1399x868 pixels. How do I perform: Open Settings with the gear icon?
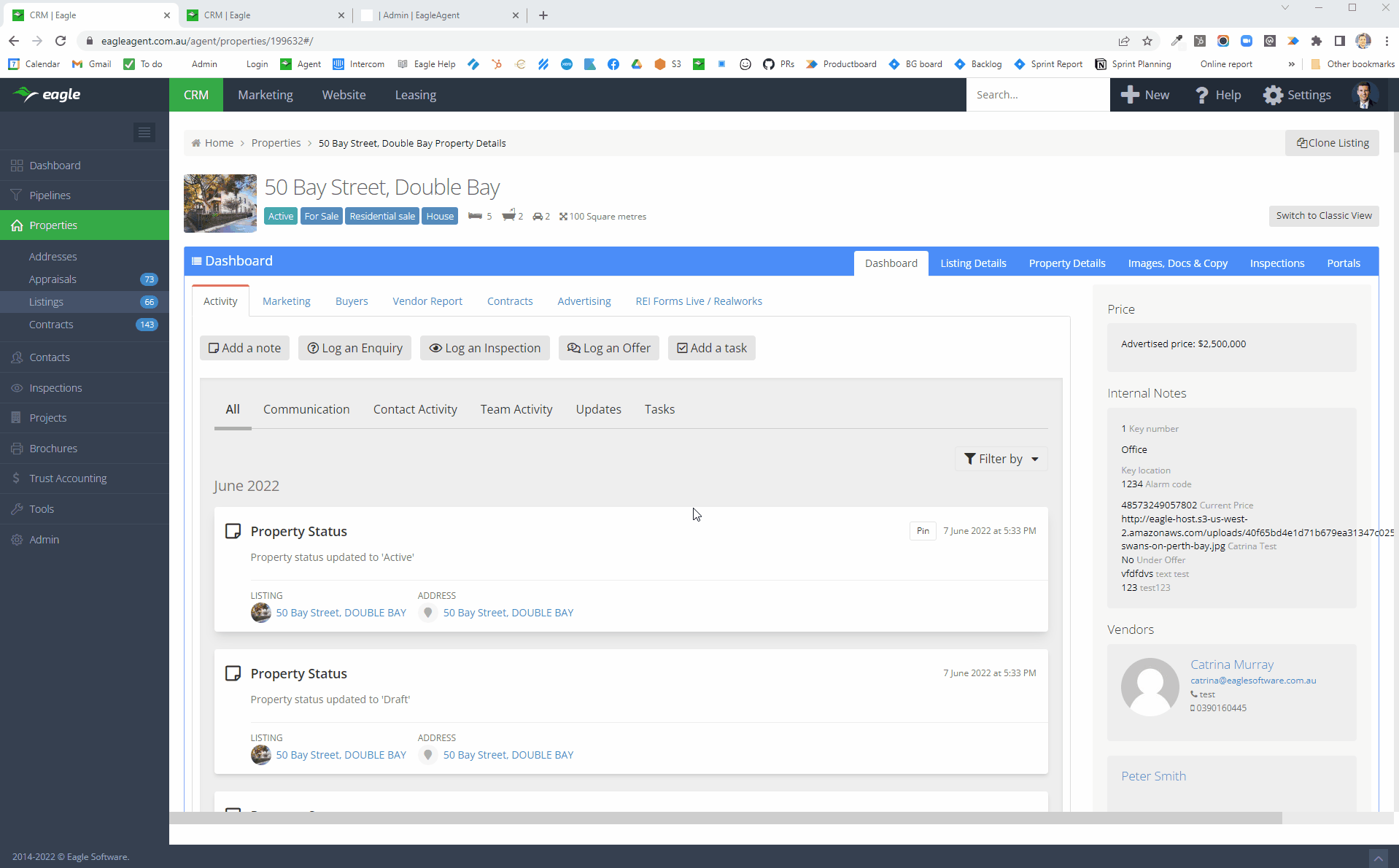click(1274, 95)
